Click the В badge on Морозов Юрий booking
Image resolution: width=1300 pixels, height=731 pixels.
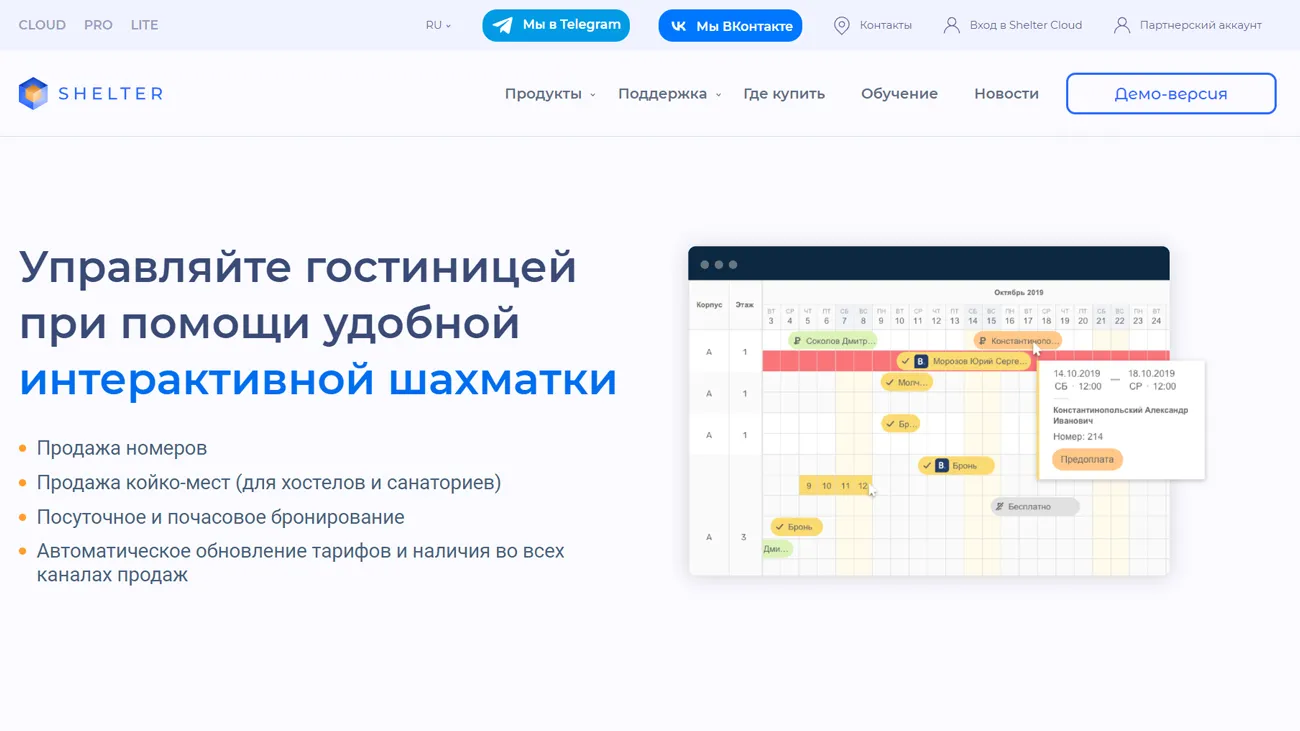point(921,361)
